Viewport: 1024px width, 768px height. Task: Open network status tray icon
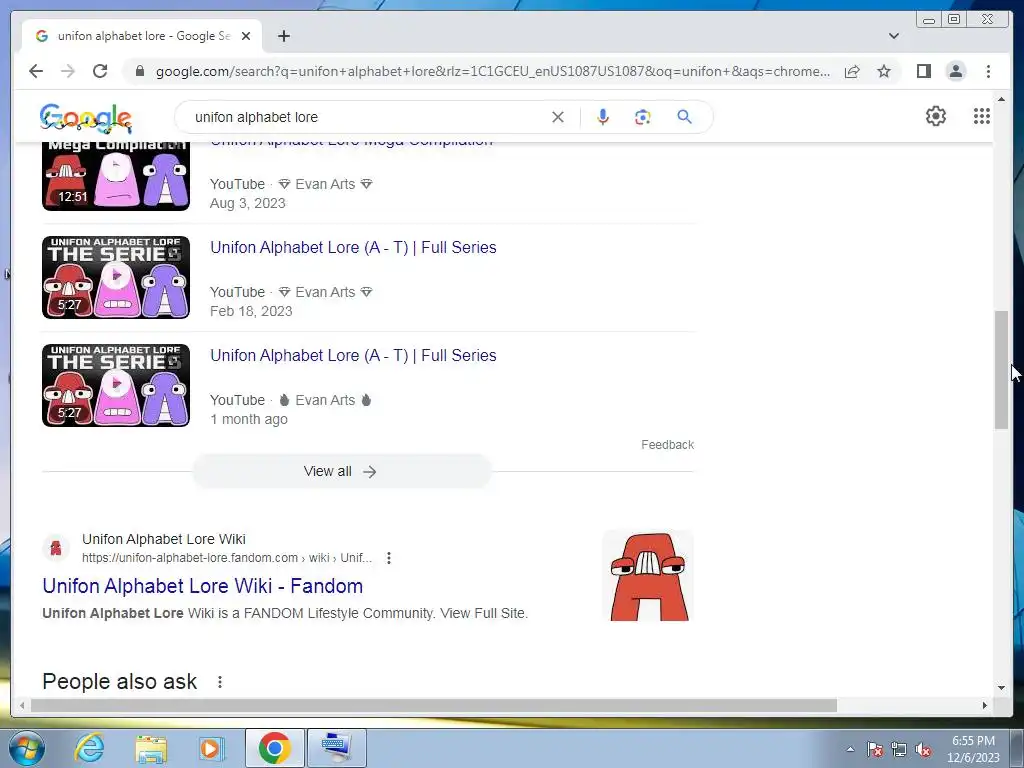[899, 750]
